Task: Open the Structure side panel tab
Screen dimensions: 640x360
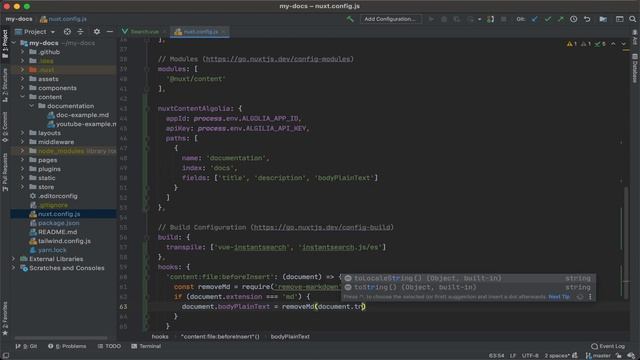Action: coord(5,85)
